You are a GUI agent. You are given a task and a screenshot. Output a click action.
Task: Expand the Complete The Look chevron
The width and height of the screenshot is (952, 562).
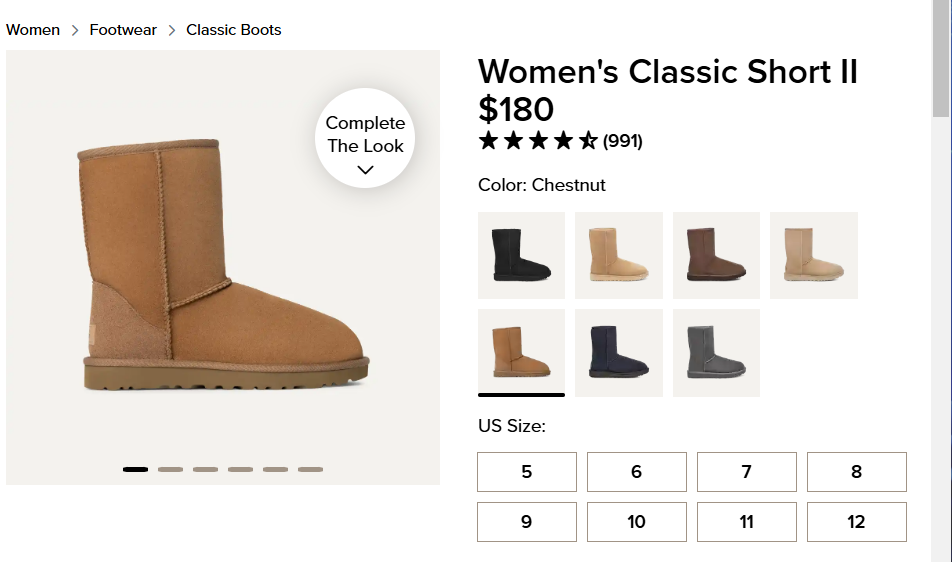pyautogui.click(x=365, y=169)
